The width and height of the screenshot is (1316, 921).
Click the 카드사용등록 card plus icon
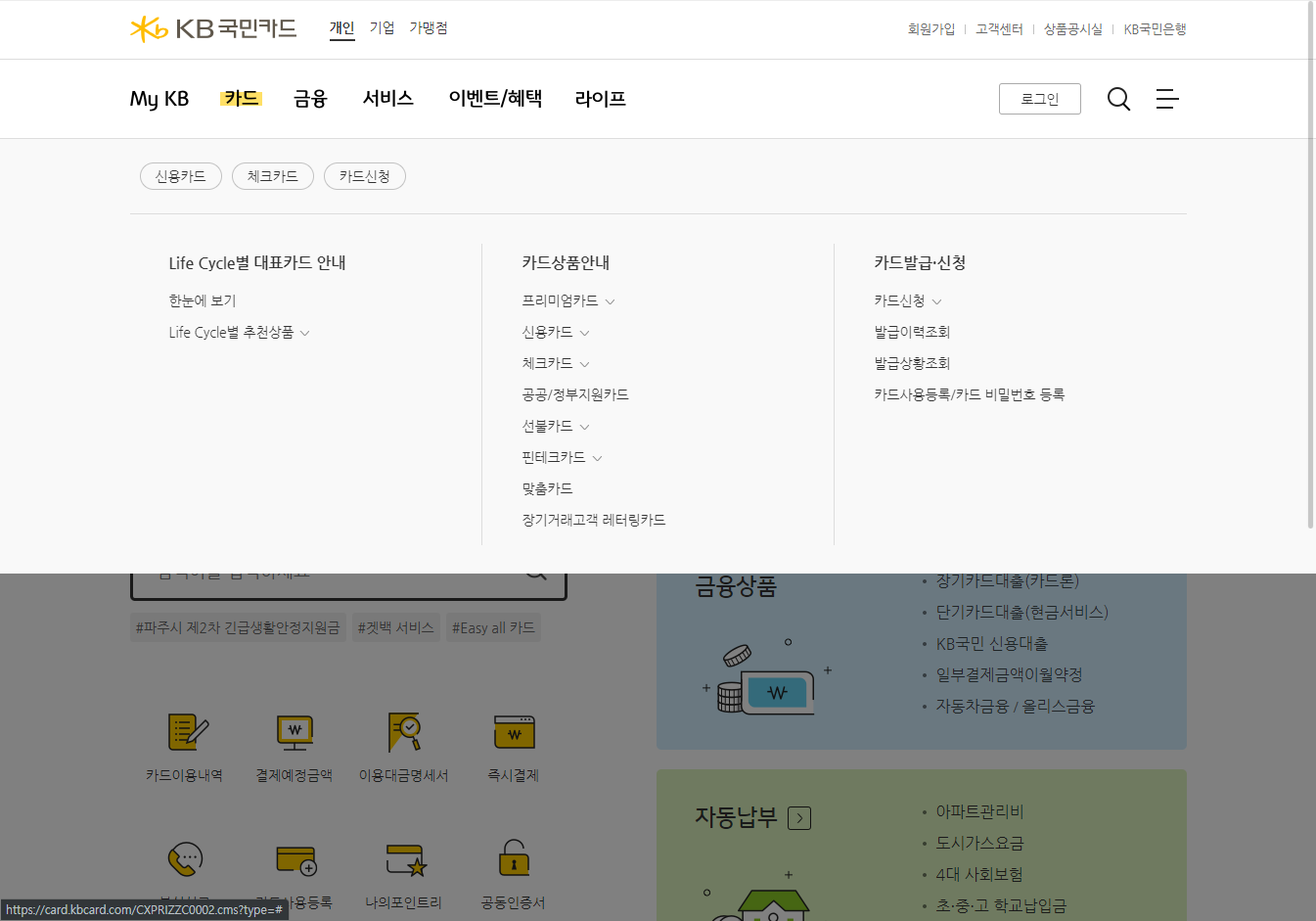coord(295,860)
